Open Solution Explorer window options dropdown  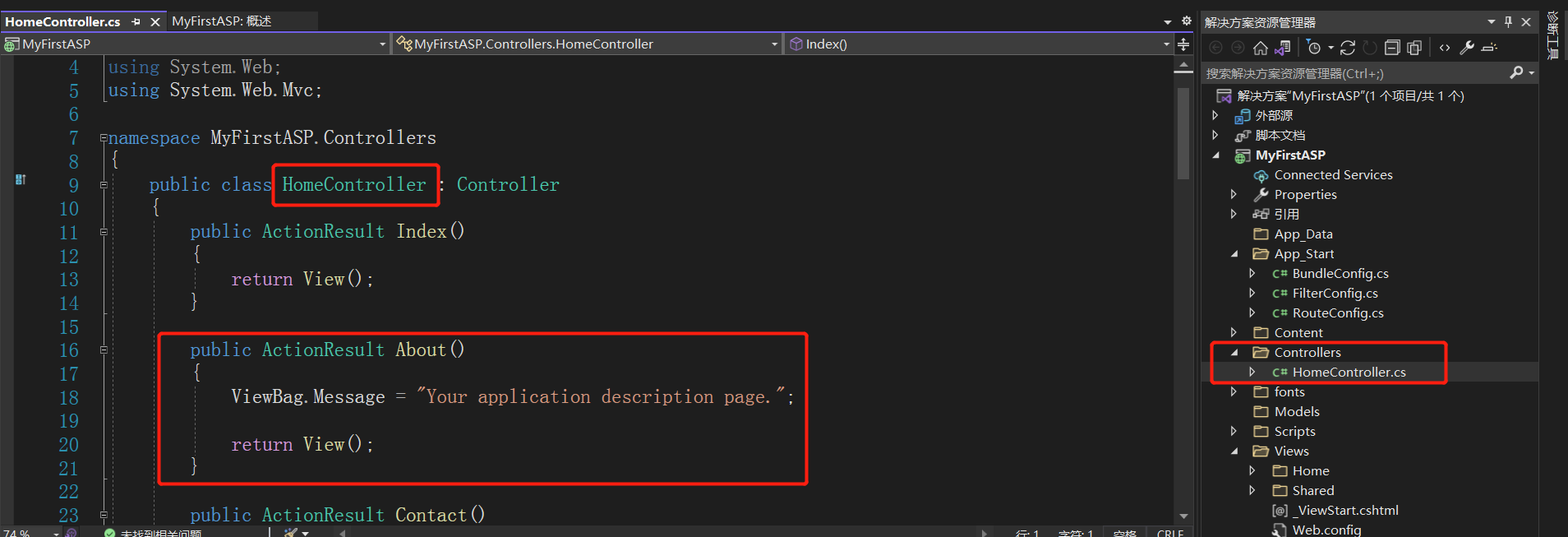[1491, 22]
